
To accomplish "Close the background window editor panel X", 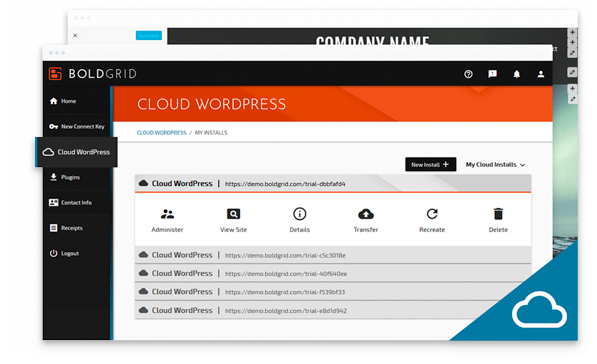I will pos(75,35).
